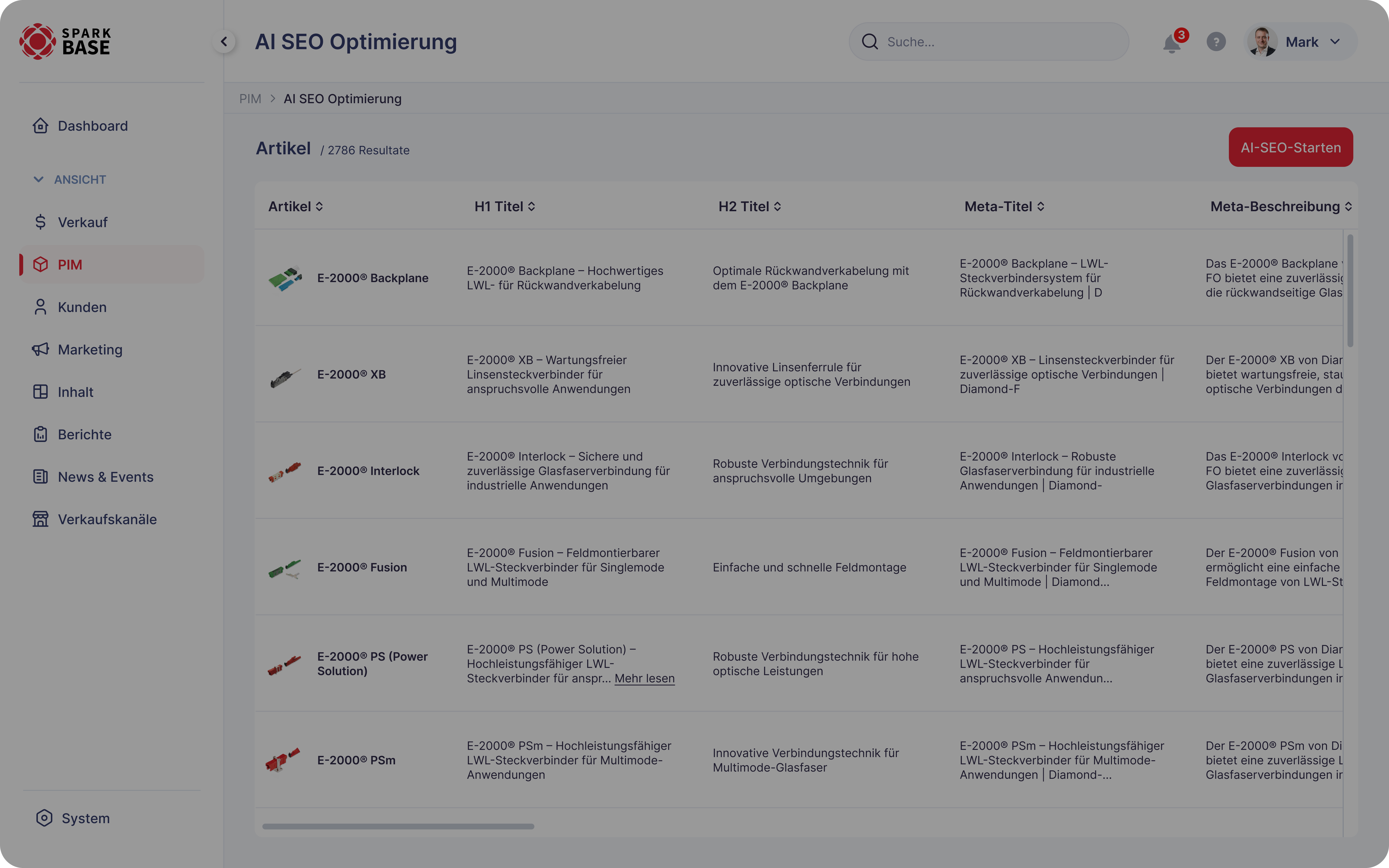
Task: Select E-2000® Backplane article name
Action: 373,278
